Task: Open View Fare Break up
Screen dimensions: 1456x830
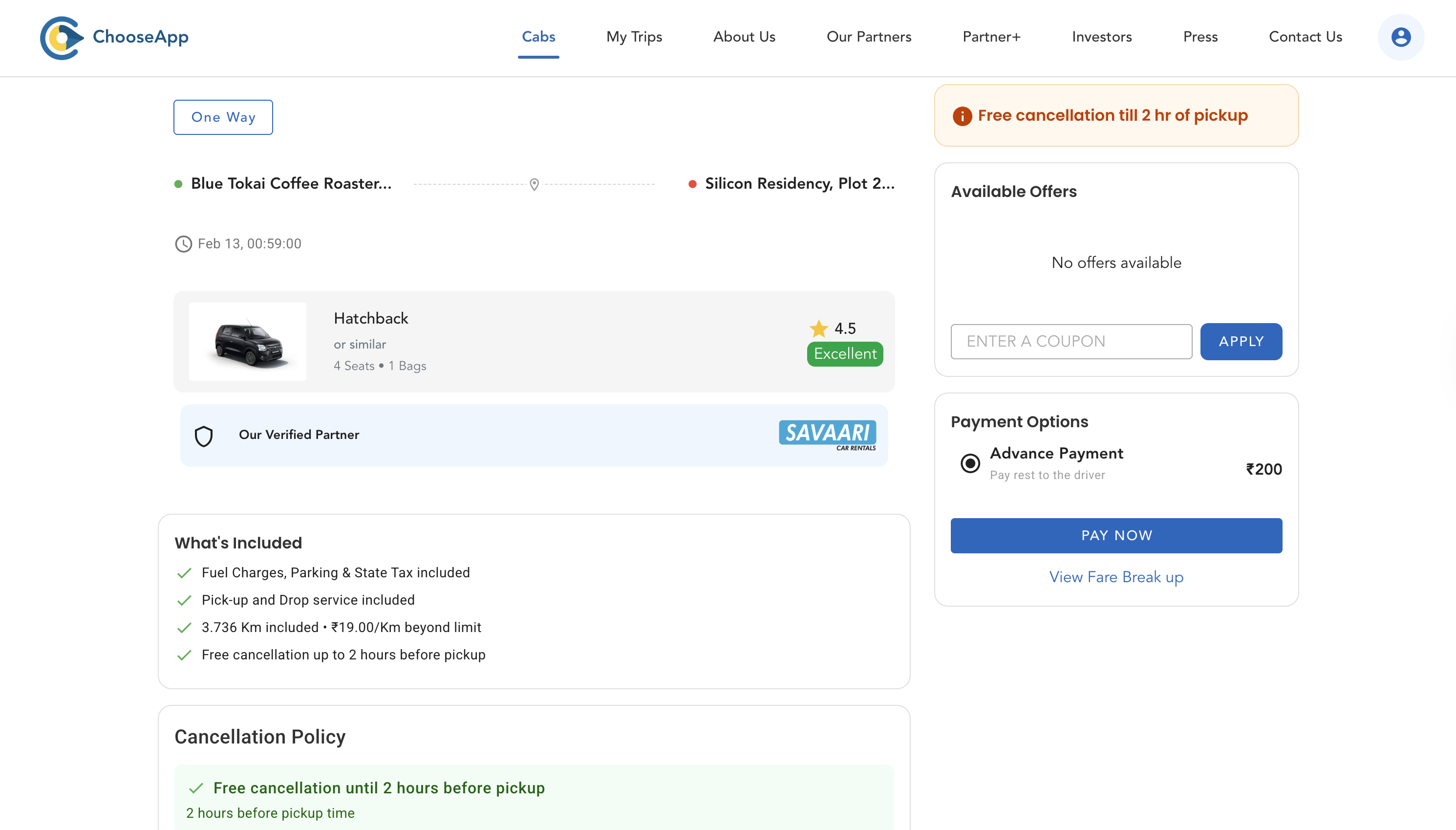Action: coord(1116,577)
